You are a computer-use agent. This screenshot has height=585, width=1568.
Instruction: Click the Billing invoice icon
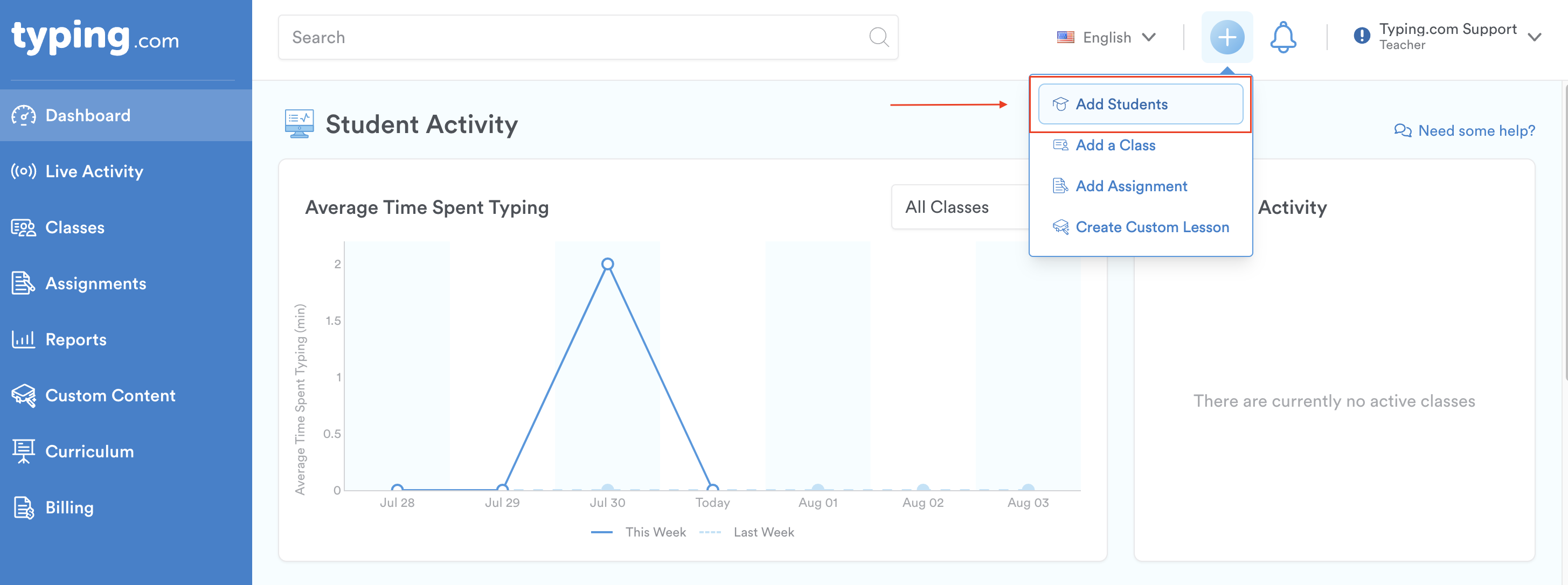click(x=24, y=507)
